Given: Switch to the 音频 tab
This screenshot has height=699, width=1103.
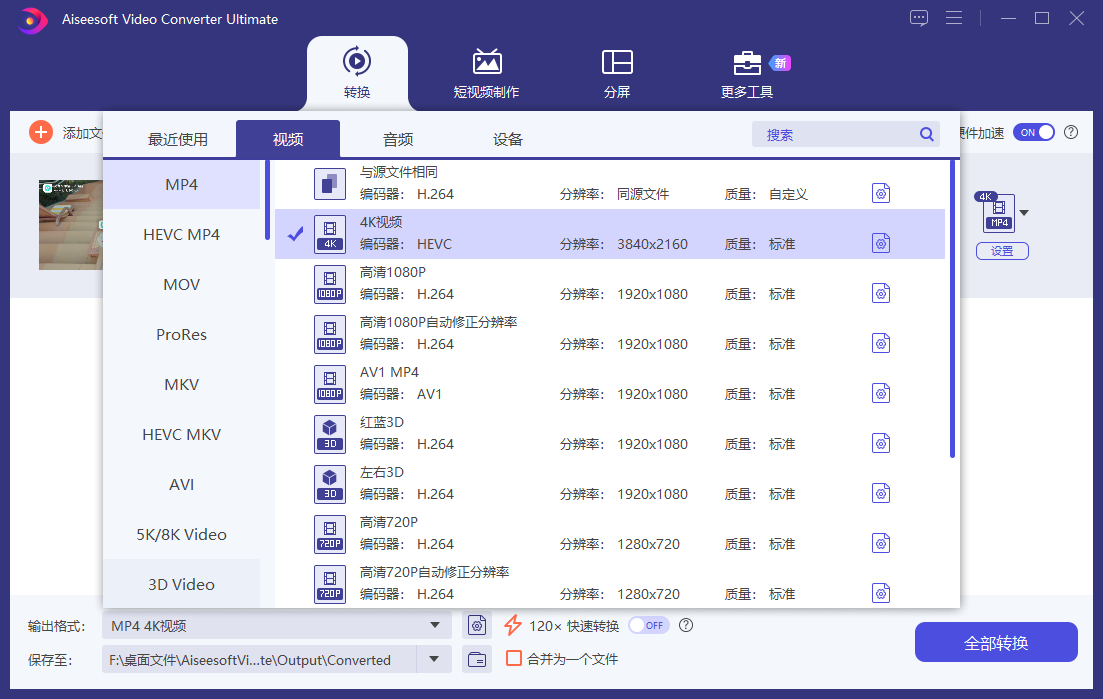Looking at the screenshot, I should click(398, 139).
